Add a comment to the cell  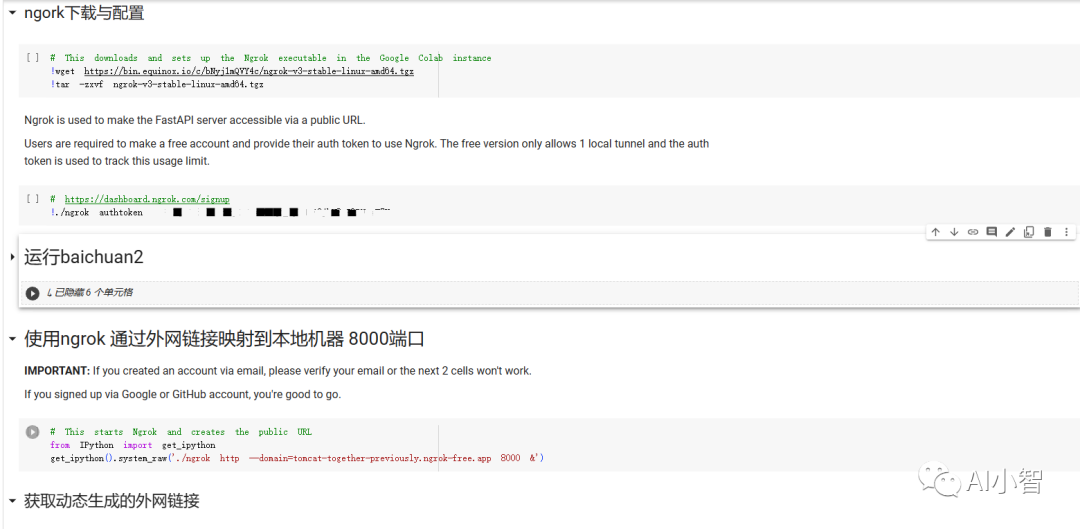tap(991, 232)
